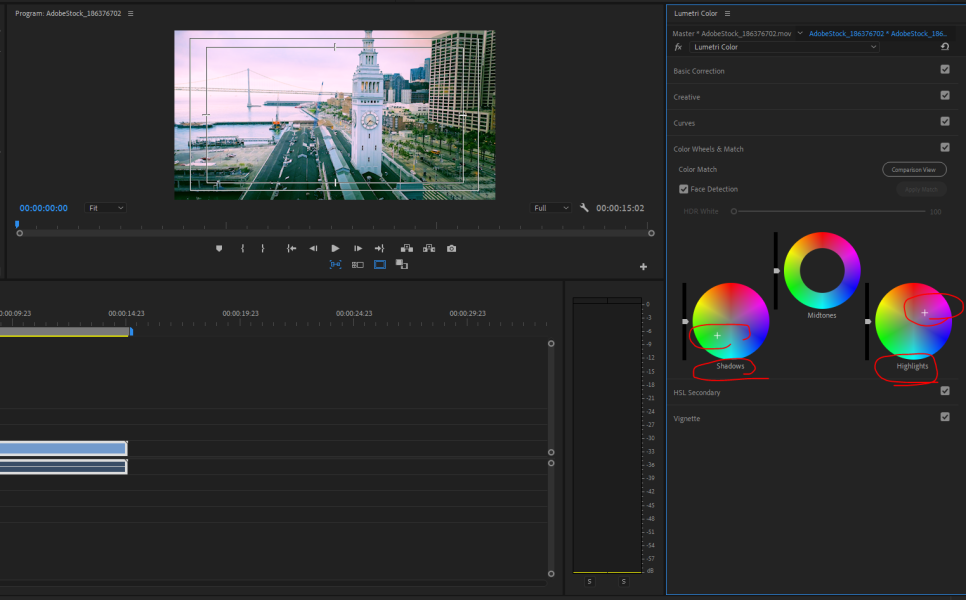Click the Mark In button
Image resolution: width=966 pixels, height=600 pixels.
pos(242,248)
